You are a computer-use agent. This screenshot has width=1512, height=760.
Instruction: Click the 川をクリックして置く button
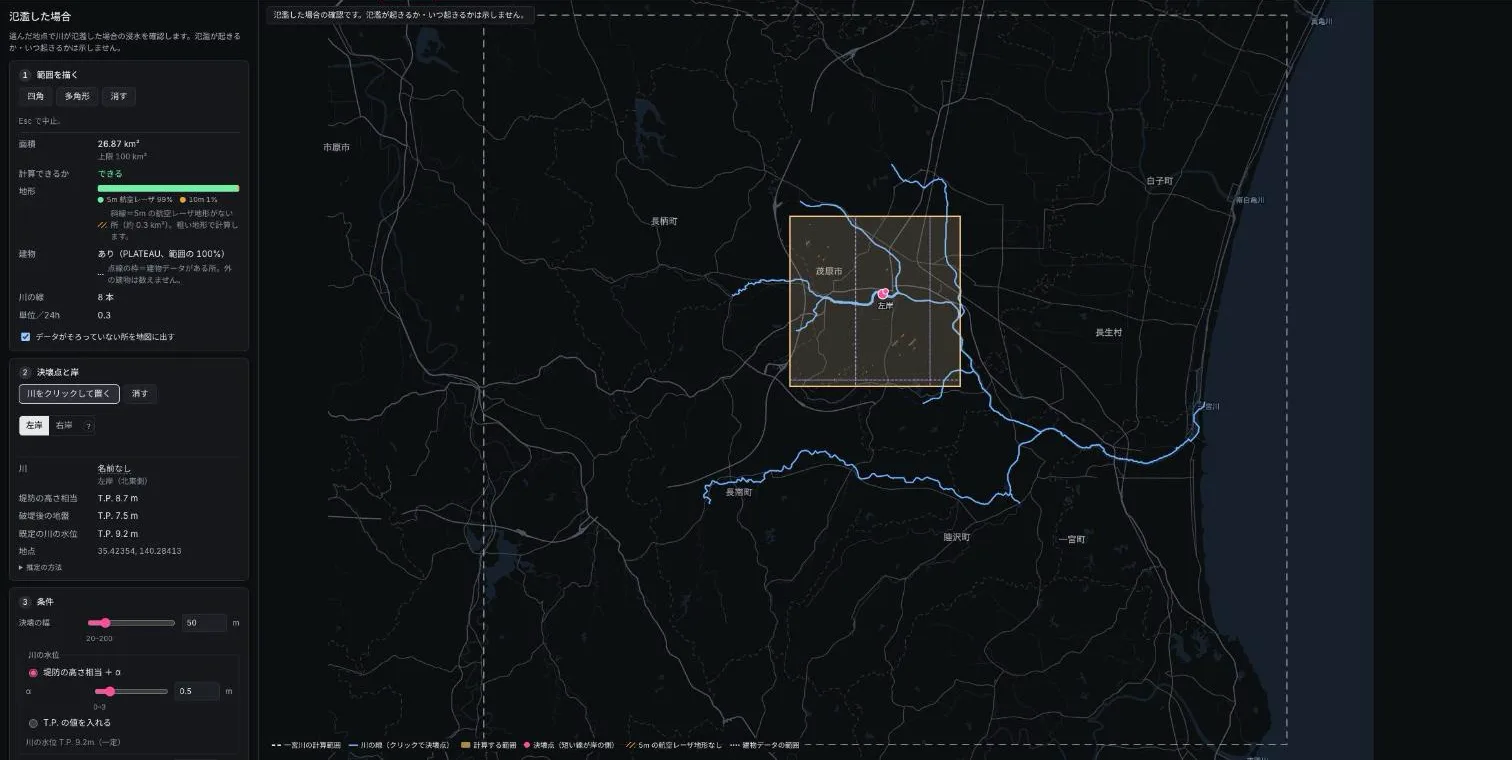tap(69, 394)
